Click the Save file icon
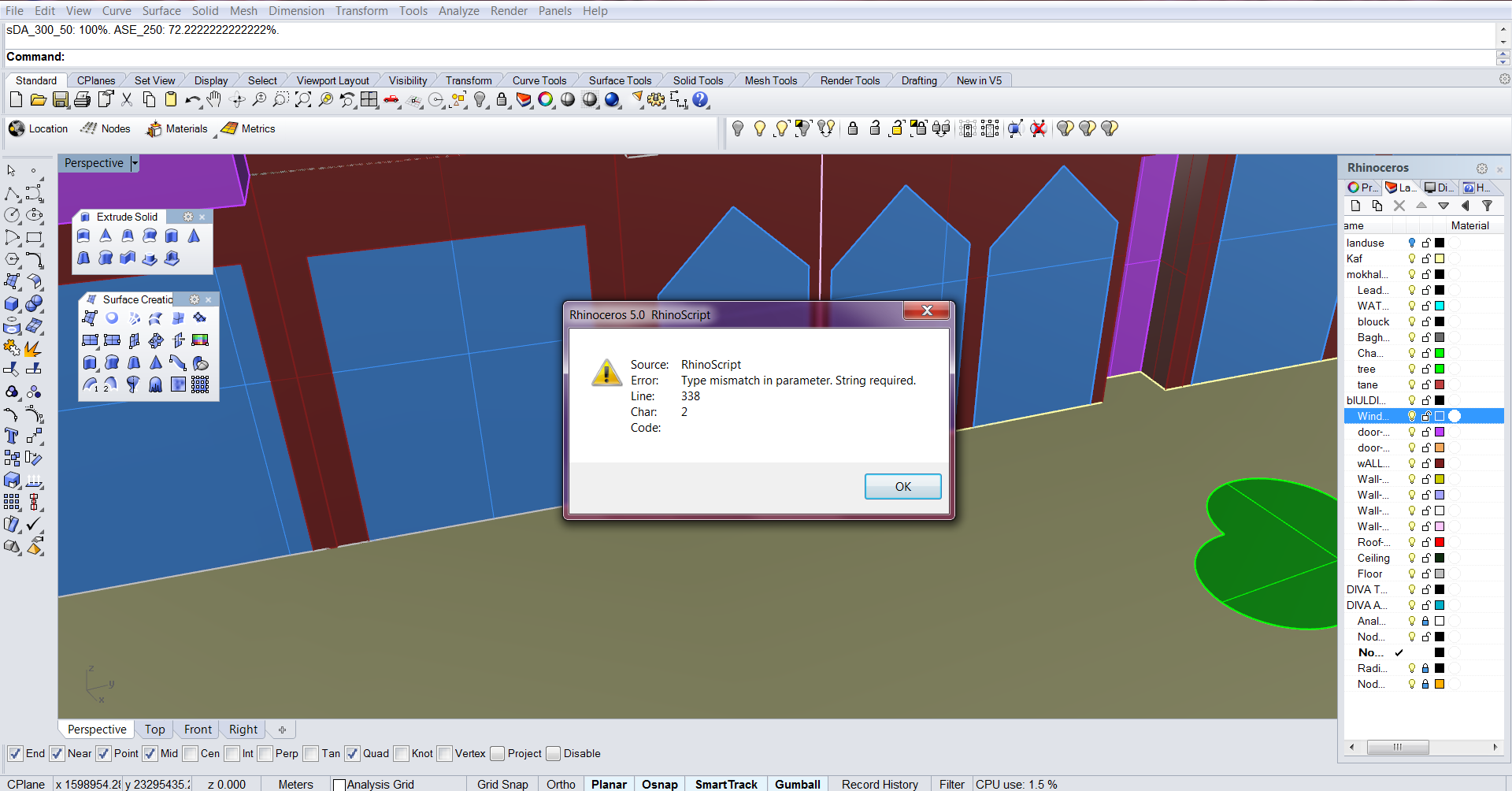The width and height of the screenshot is (1512, 791). tap(60, 100)
